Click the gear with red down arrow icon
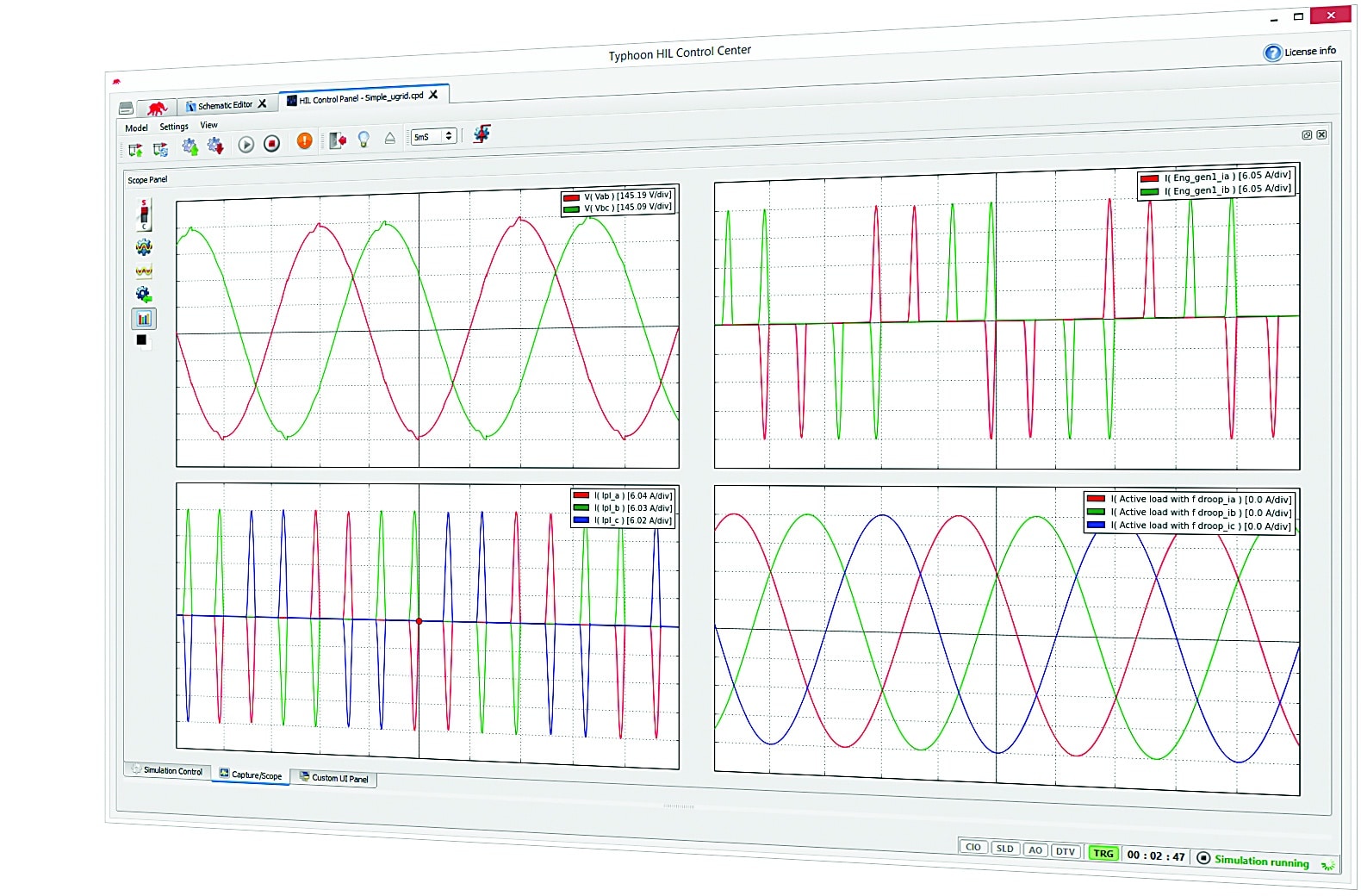This screenshot has height=896, width=1361. (x=215, y=146)
